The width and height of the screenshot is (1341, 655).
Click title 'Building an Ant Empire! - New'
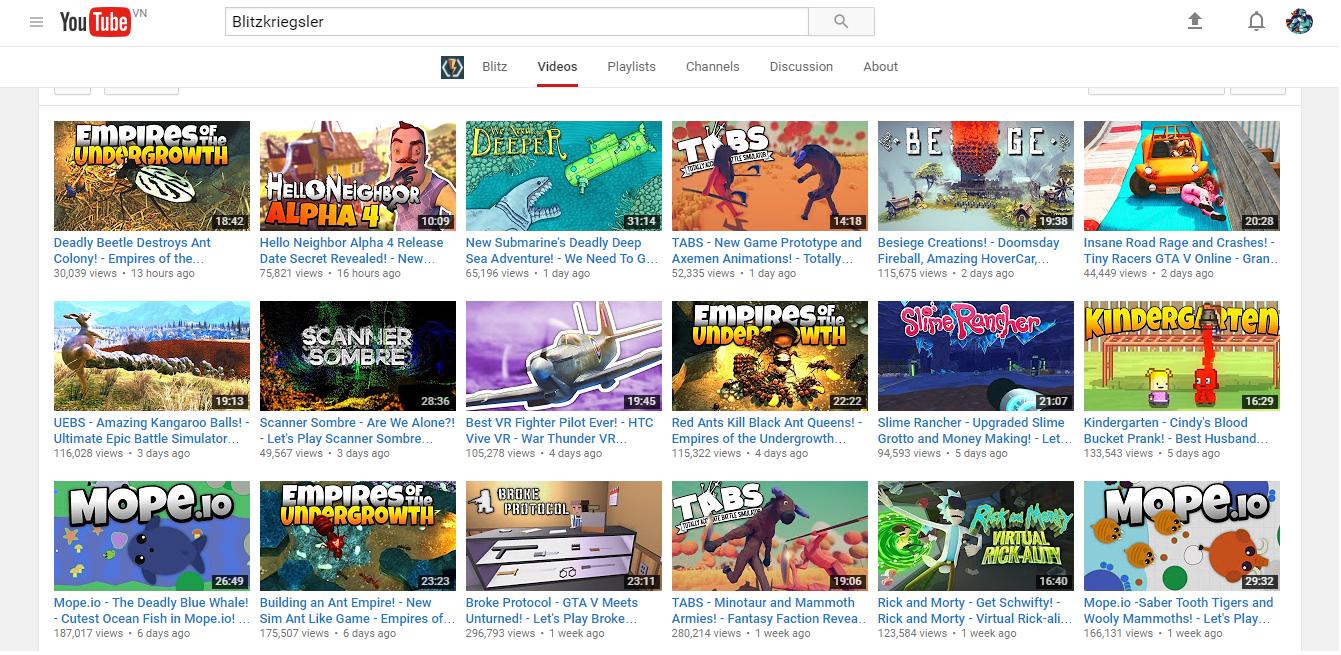(358, 610)
